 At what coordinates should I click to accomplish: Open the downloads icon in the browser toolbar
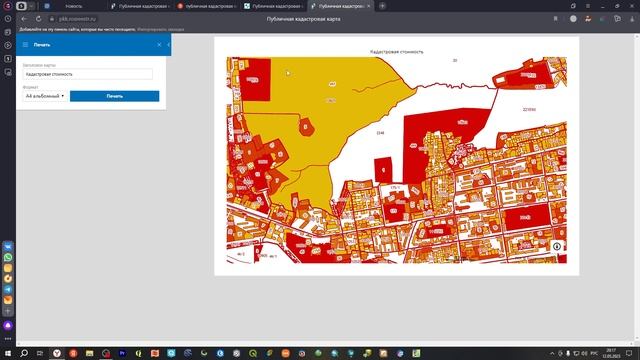click(x=632, y=19)
